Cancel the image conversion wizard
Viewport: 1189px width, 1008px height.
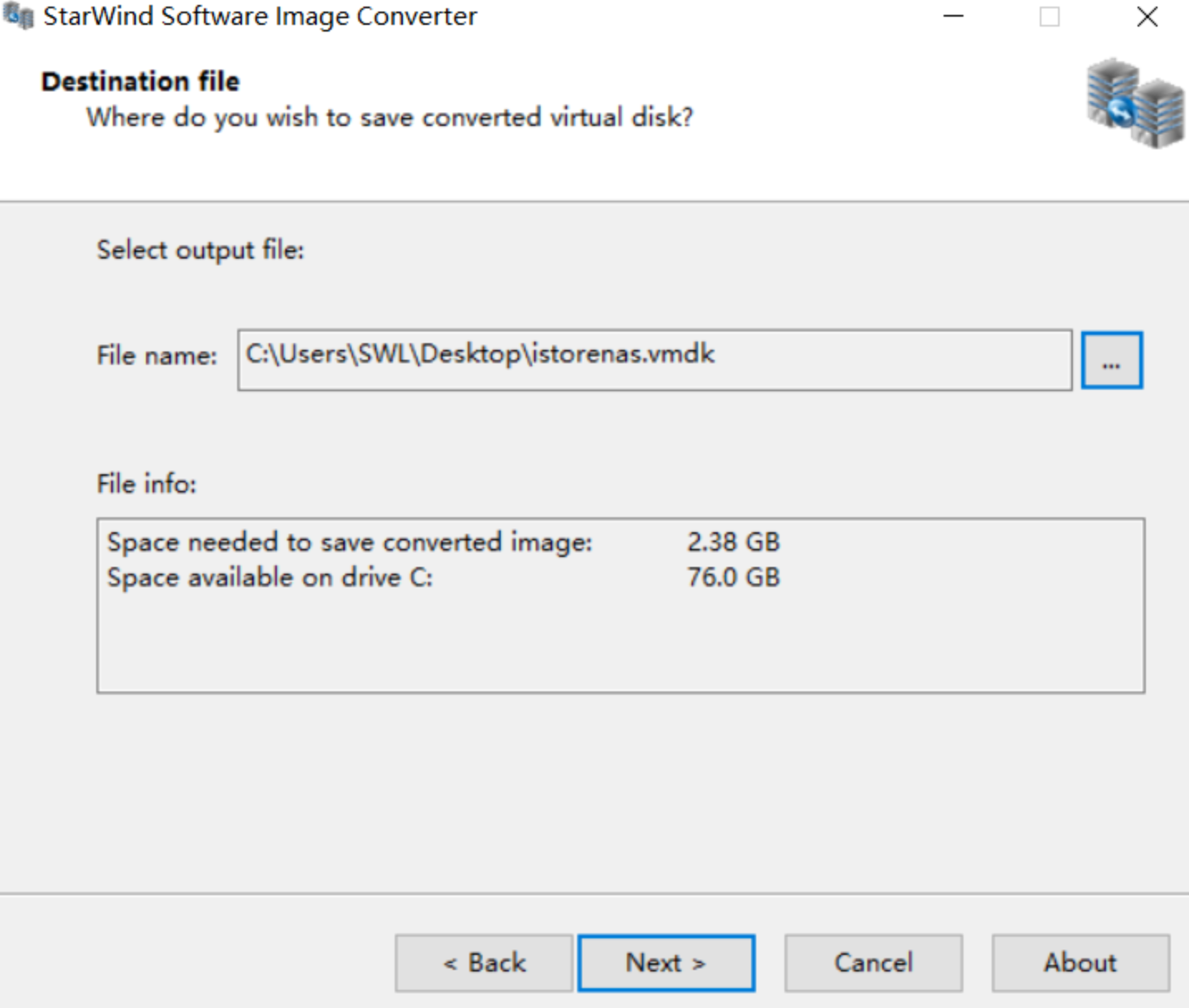[x=873, y=963]
